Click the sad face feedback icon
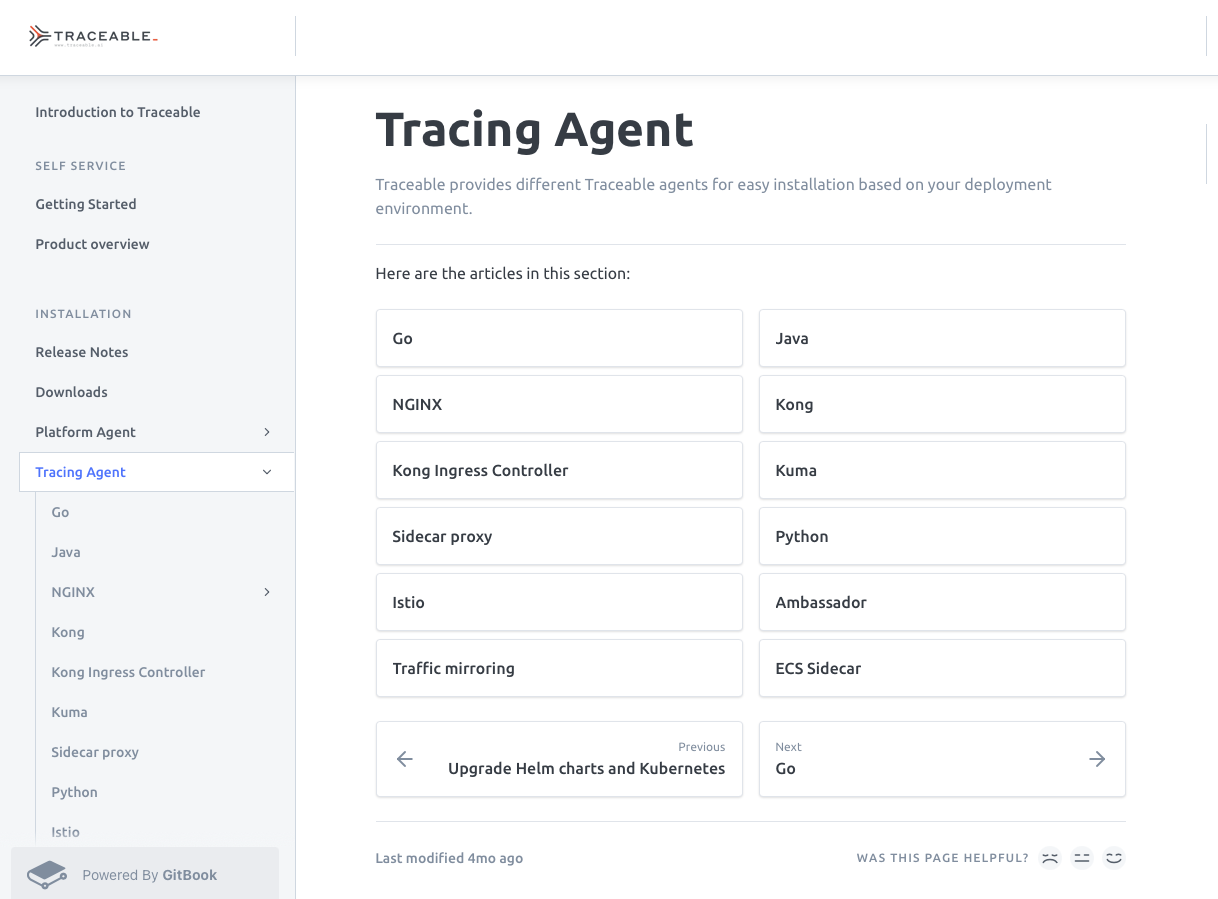This screenshot has width=1218, height=899. (x=1049, y=858)
